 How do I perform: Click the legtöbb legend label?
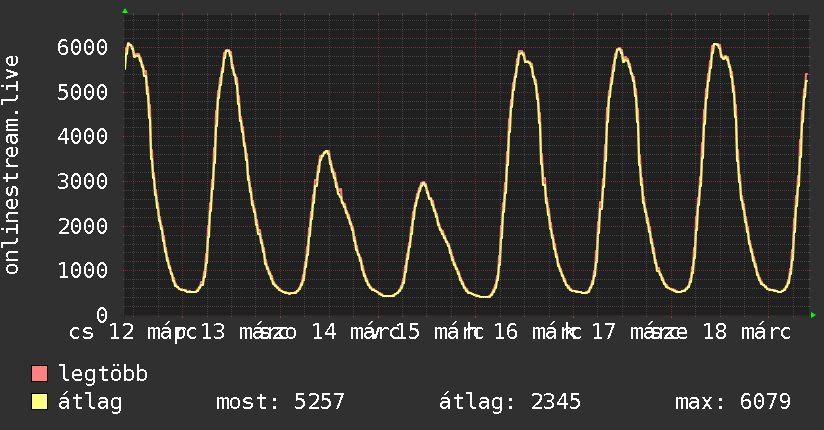tap(103, 373)
